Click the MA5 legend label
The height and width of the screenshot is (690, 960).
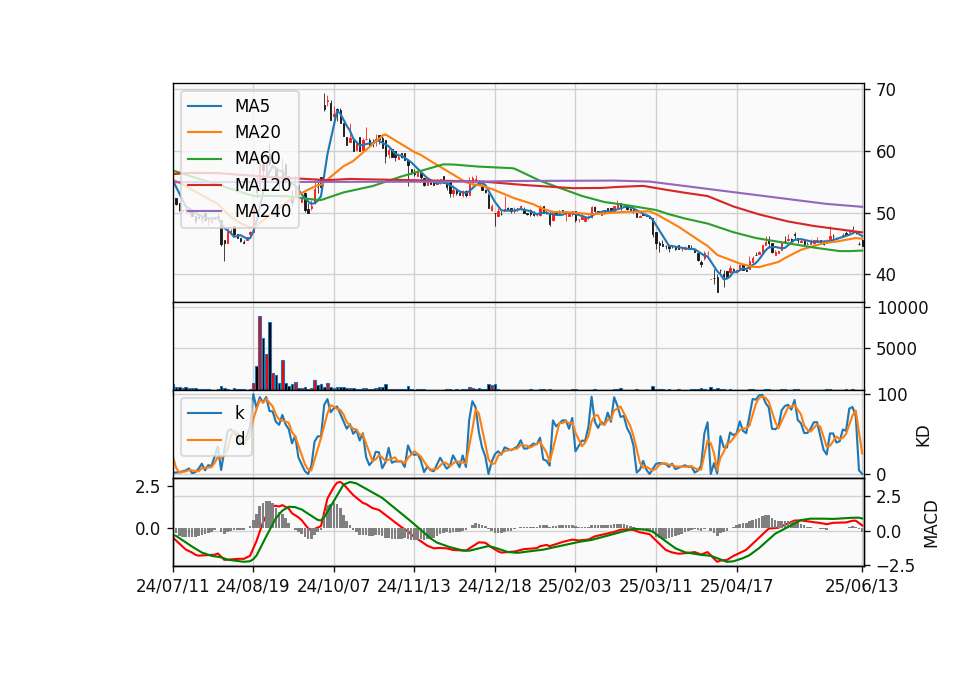(252, 106)
